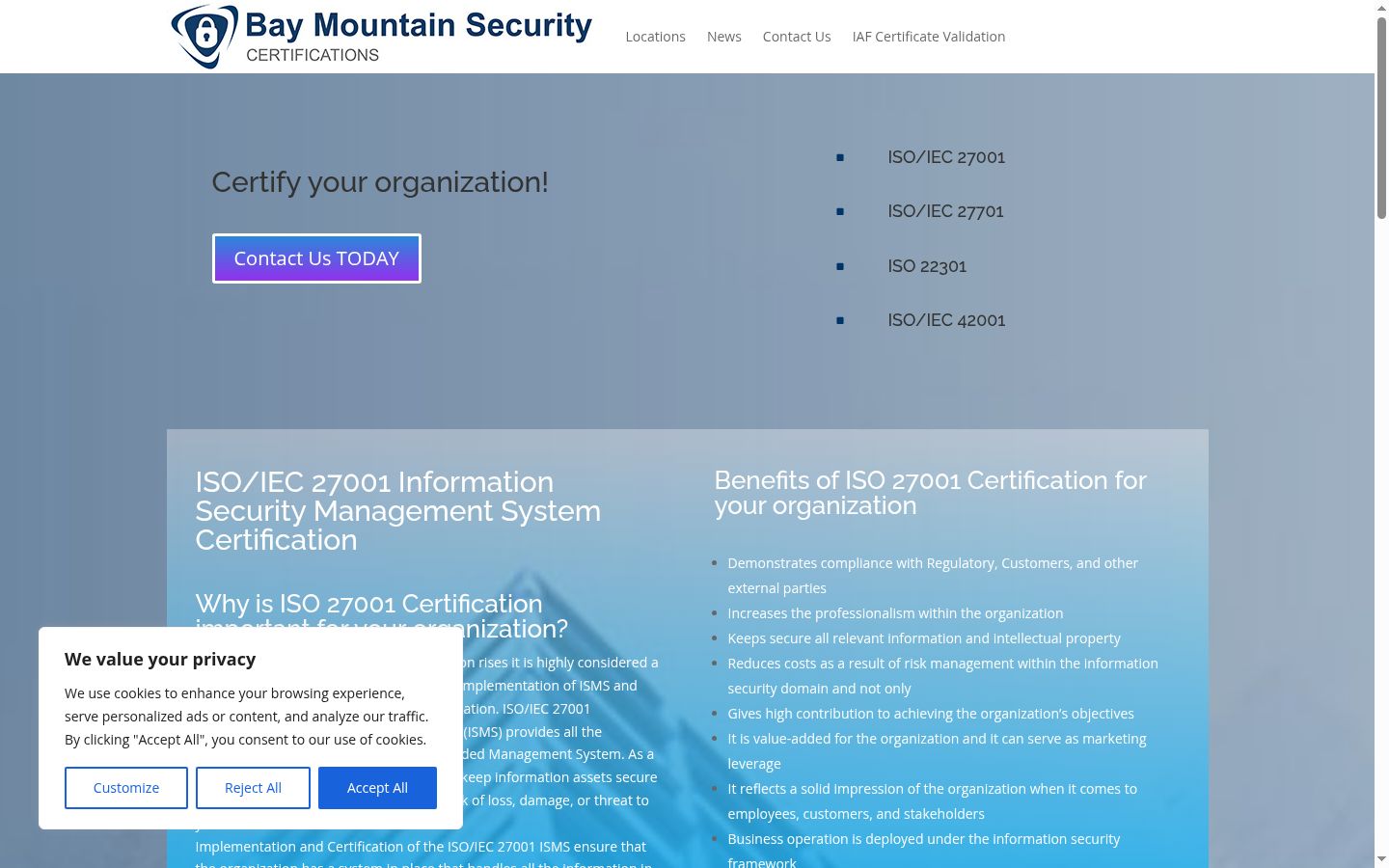Go to the News page
1389x868 pixels.
[x=723, y=37]
